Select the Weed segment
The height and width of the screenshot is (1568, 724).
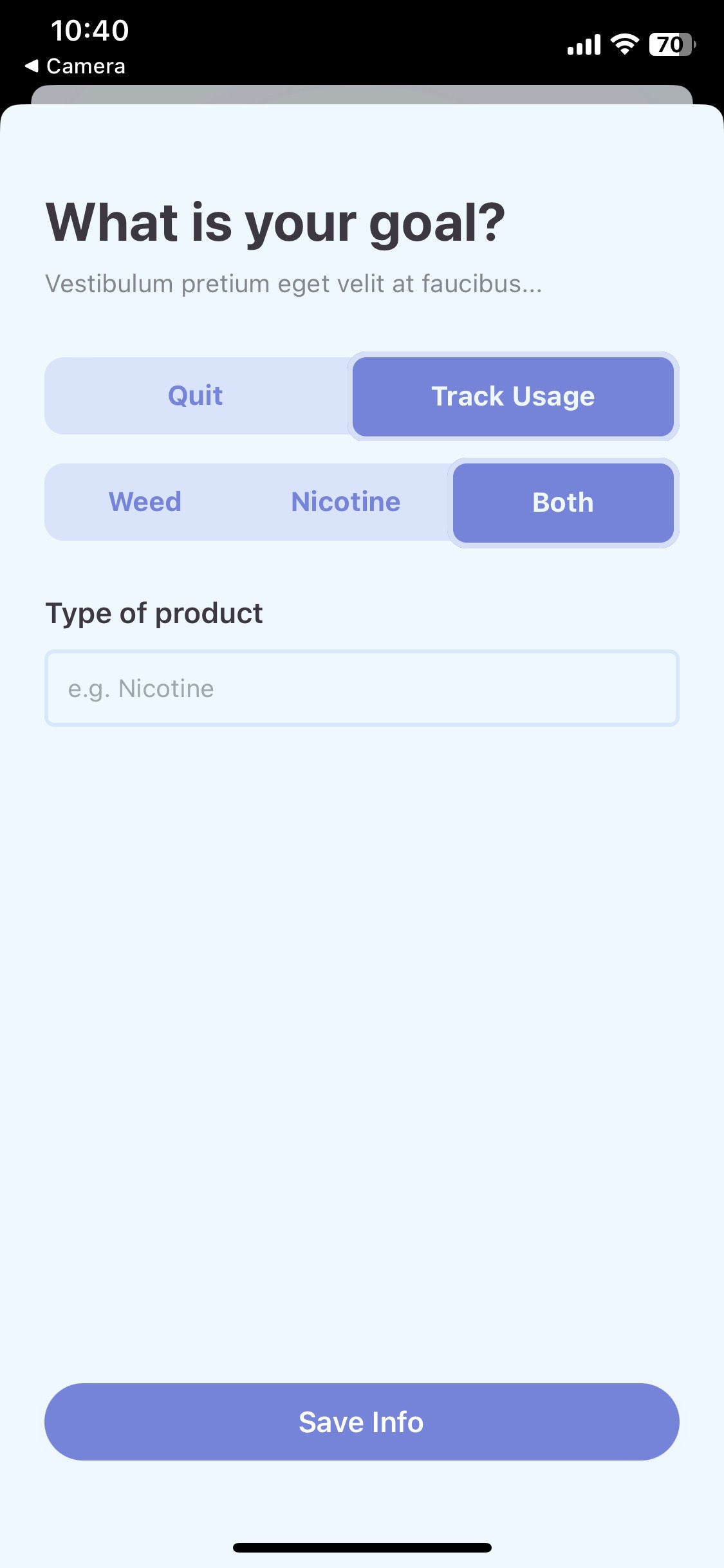[145, 502]
